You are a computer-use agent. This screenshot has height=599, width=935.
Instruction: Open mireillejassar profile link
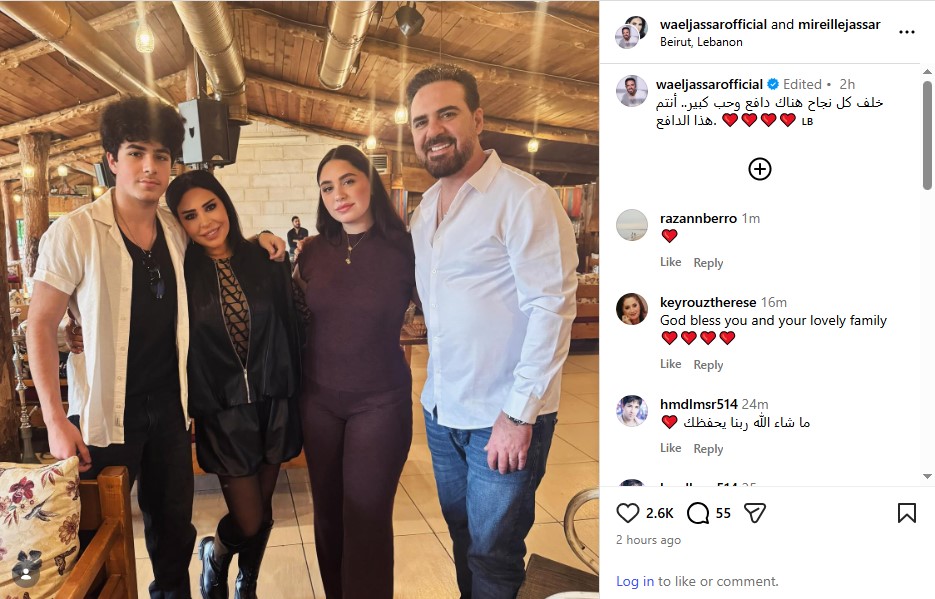coord(839,24)
